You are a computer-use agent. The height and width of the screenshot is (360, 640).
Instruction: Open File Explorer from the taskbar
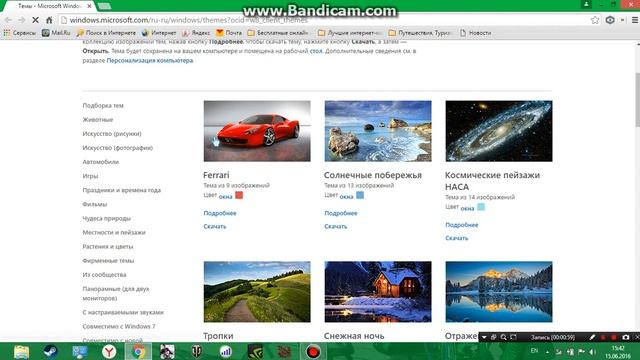click(21, 351)
